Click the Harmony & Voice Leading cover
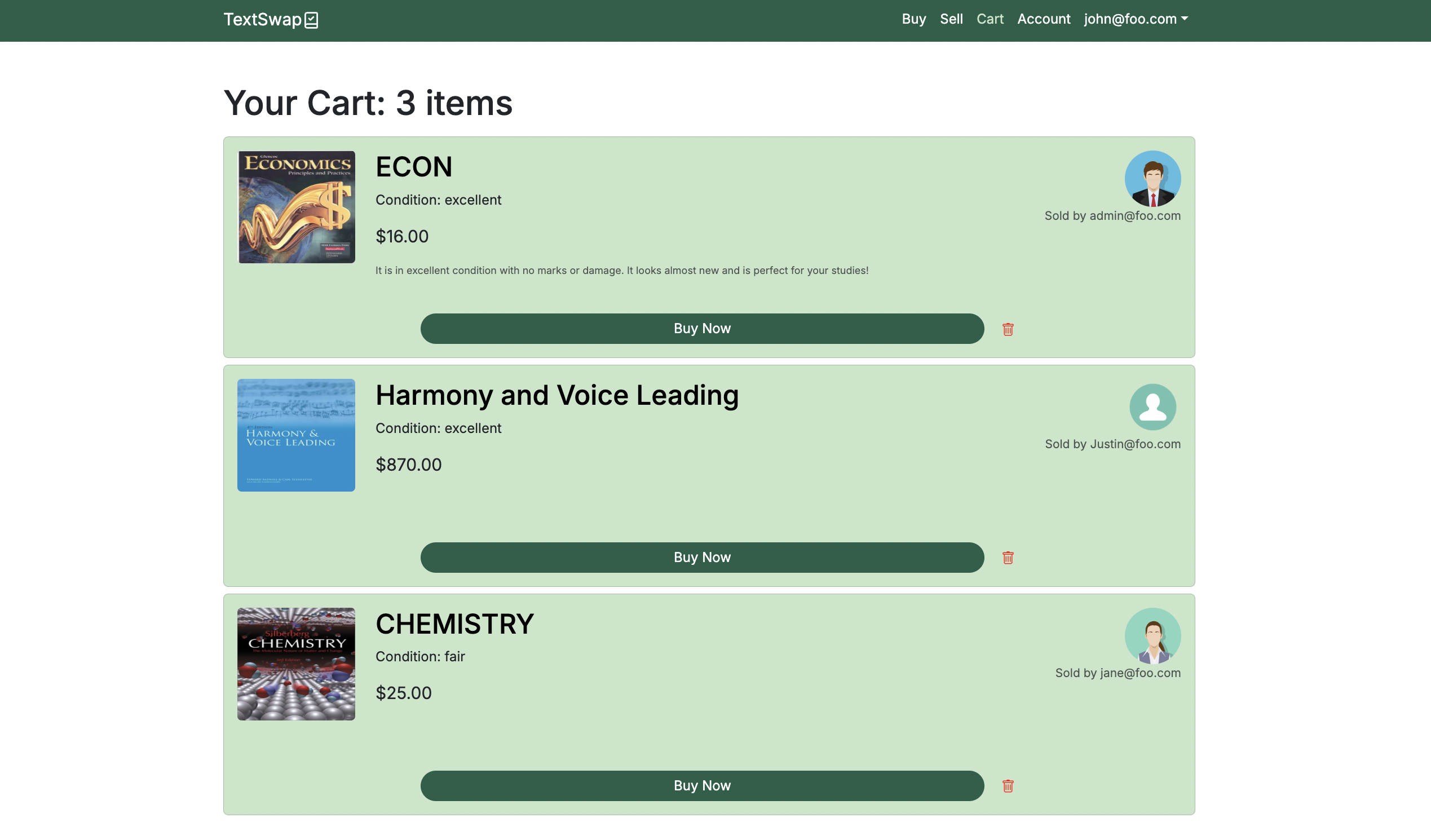The height and width of the screenshot is (840, 1431). point(296,435)
